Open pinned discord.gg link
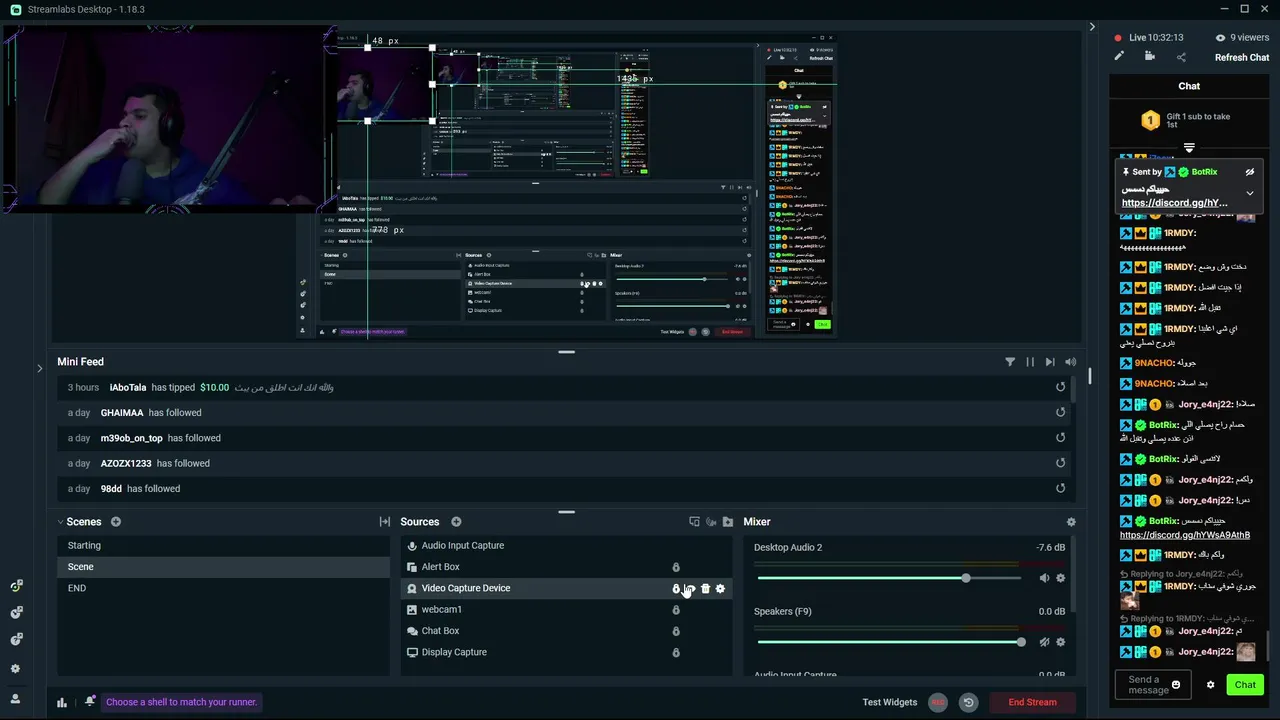Screen dimensions: 1280x720 pyautogui.click(x=1174, y=203)
